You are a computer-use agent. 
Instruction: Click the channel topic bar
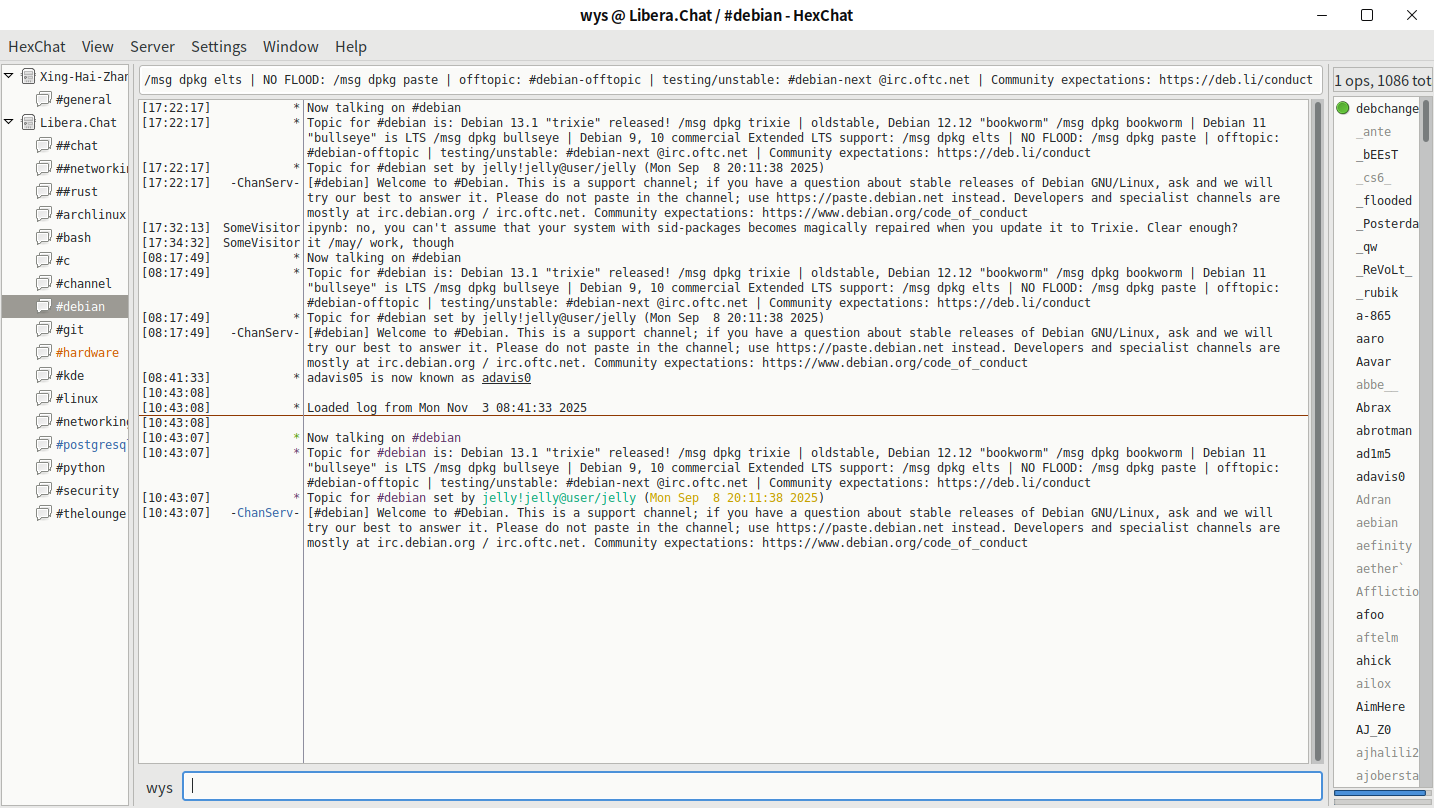click(730, 80)
